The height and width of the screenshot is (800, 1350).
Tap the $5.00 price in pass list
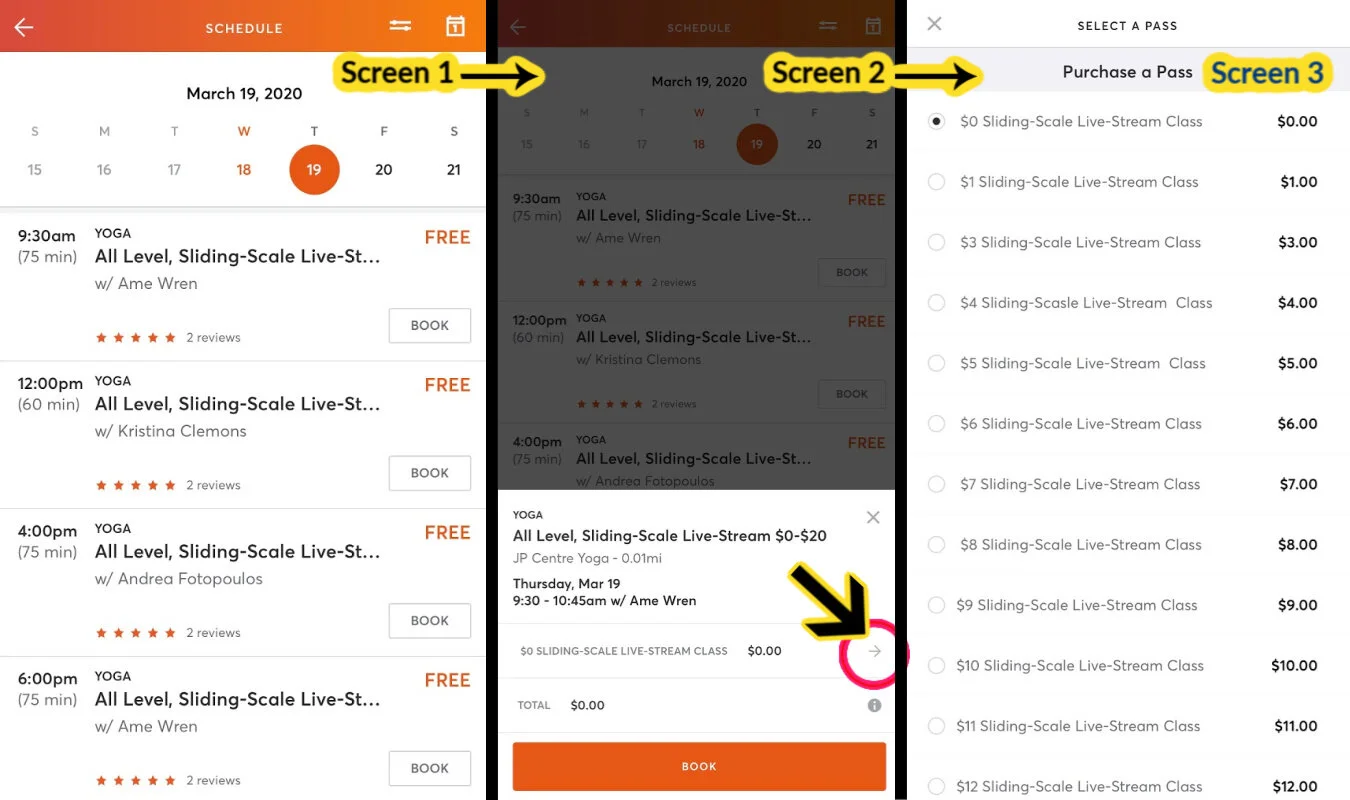(x=1297, y=364)
